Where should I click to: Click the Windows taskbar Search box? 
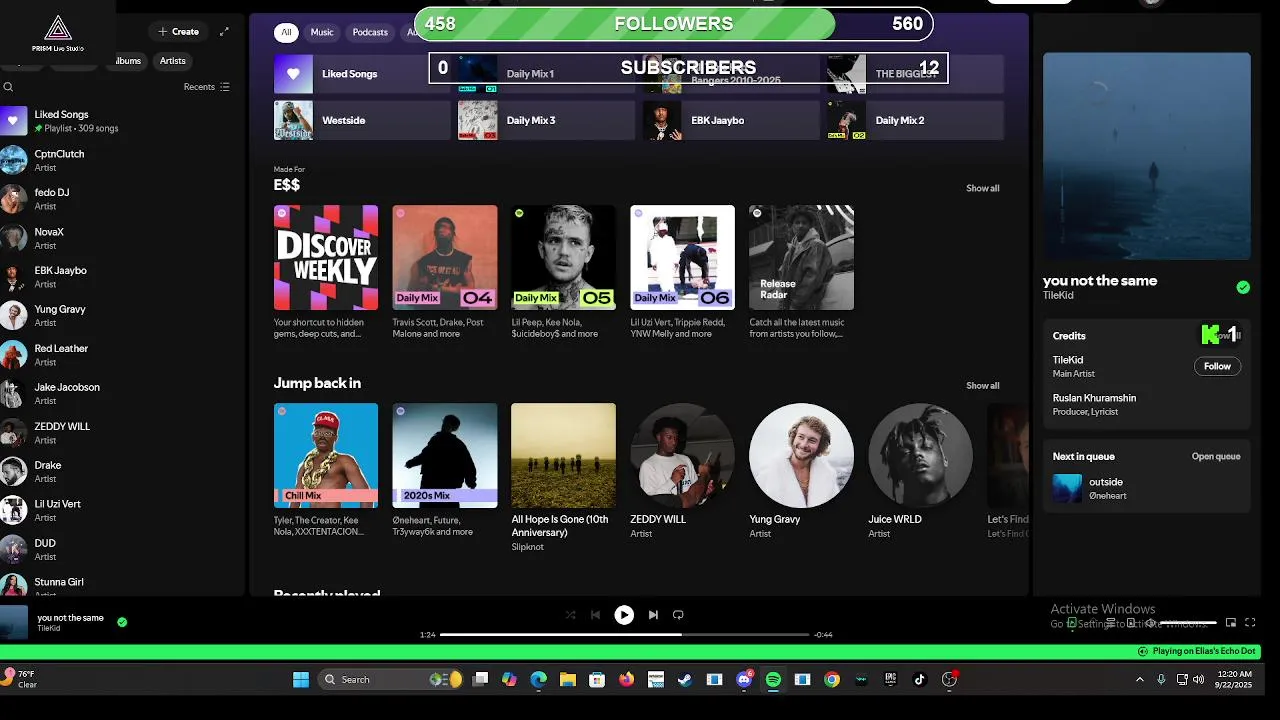[390, 680]
